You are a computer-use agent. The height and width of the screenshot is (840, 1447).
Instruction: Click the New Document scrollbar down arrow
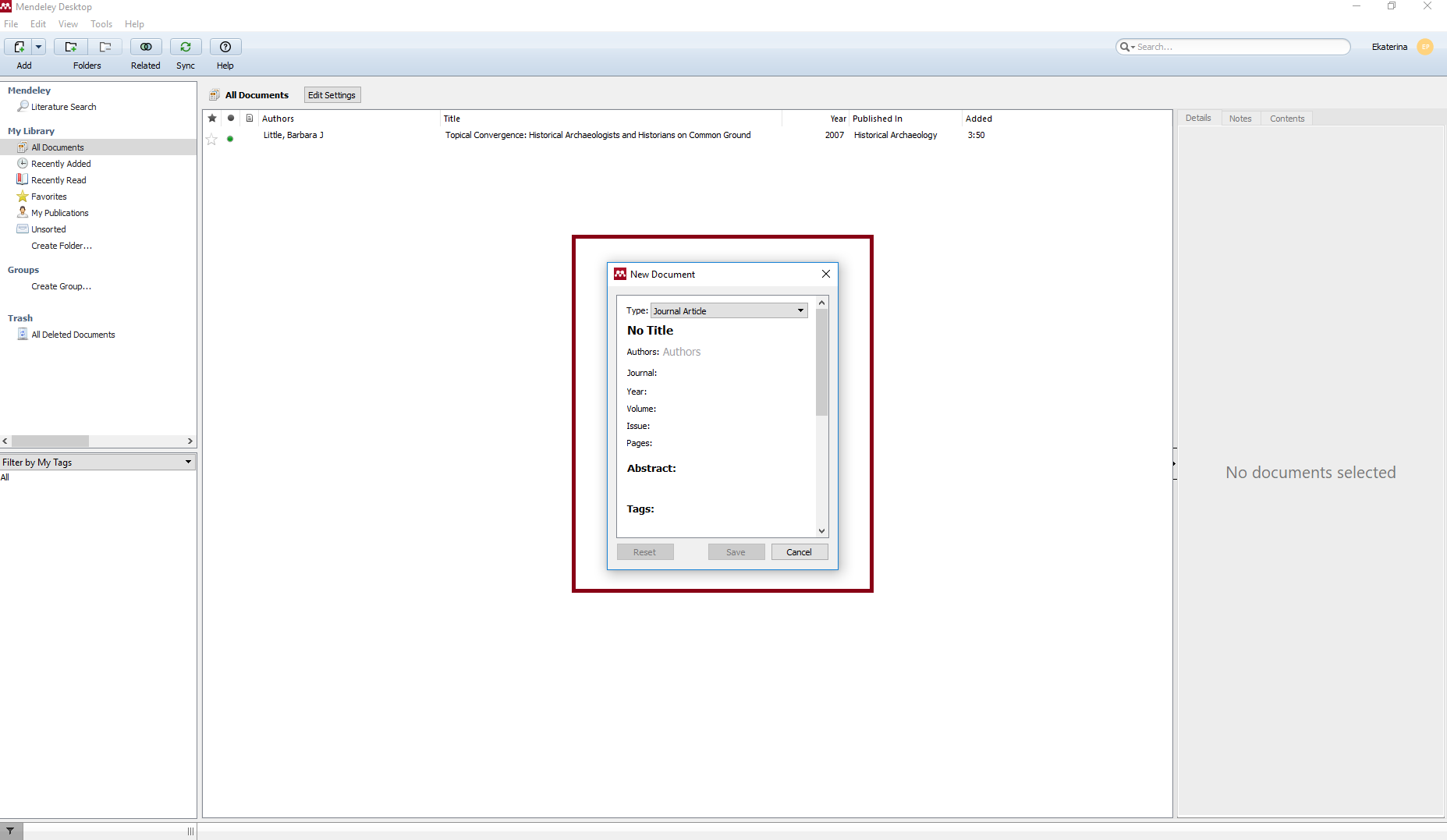(x=821, y=531)
